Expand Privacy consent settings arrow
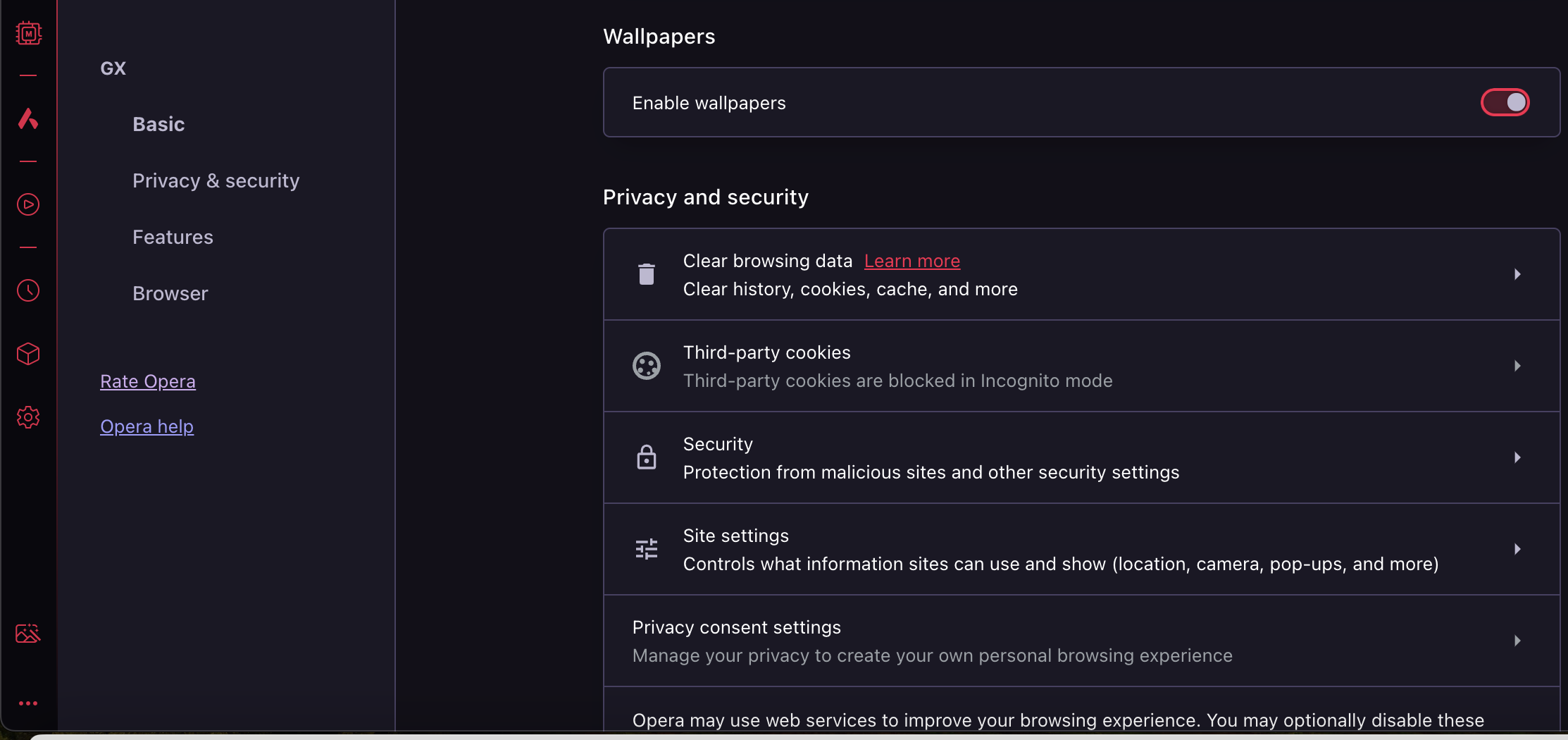 pyautogui.click(x=1517, y=641)
